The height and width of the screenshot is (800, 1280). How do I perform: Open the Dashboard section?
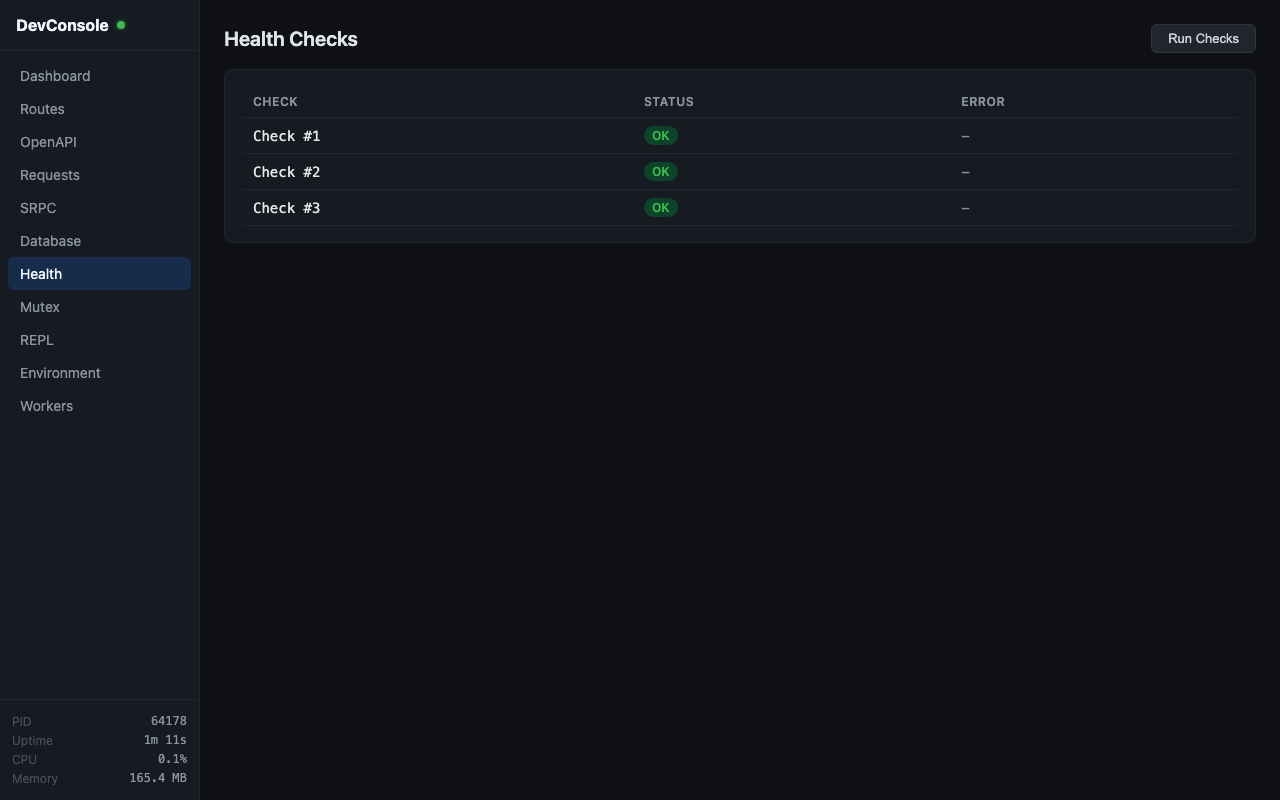point(55,76)
